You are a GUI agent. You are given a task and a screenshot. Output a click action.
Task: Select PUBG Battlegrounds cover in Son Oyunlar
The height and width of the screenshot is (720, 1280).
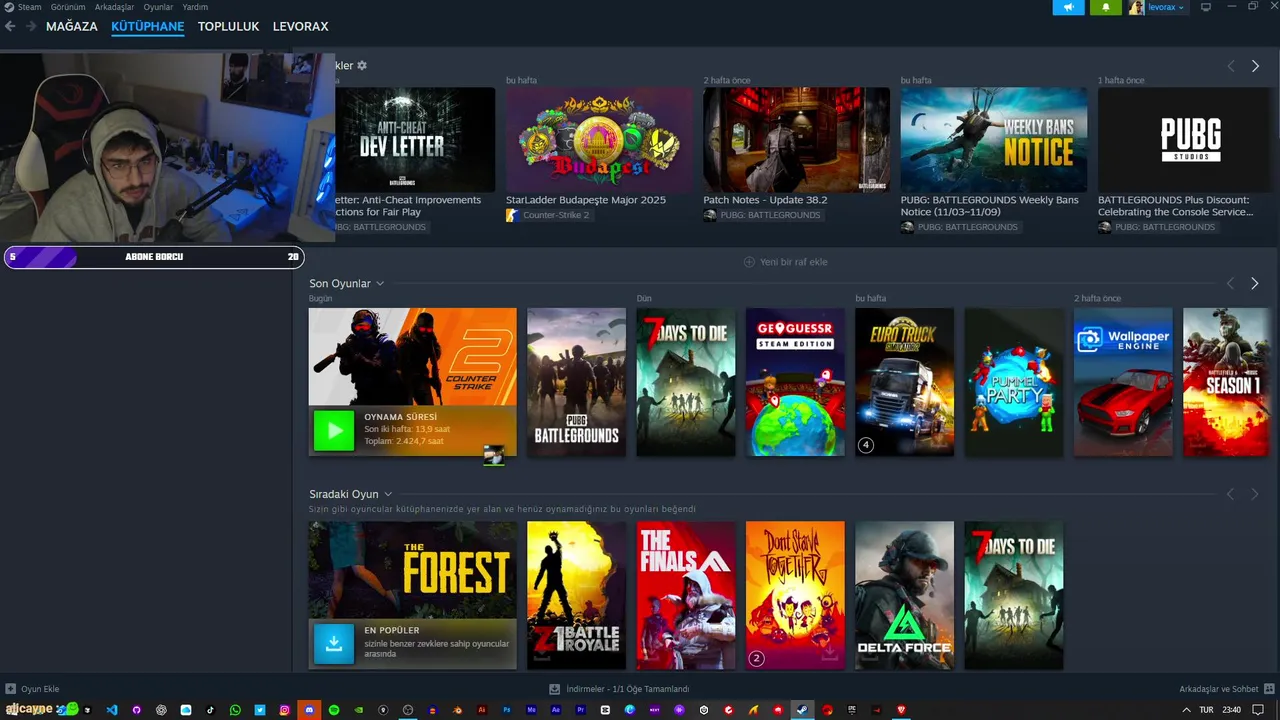(576, 382)
